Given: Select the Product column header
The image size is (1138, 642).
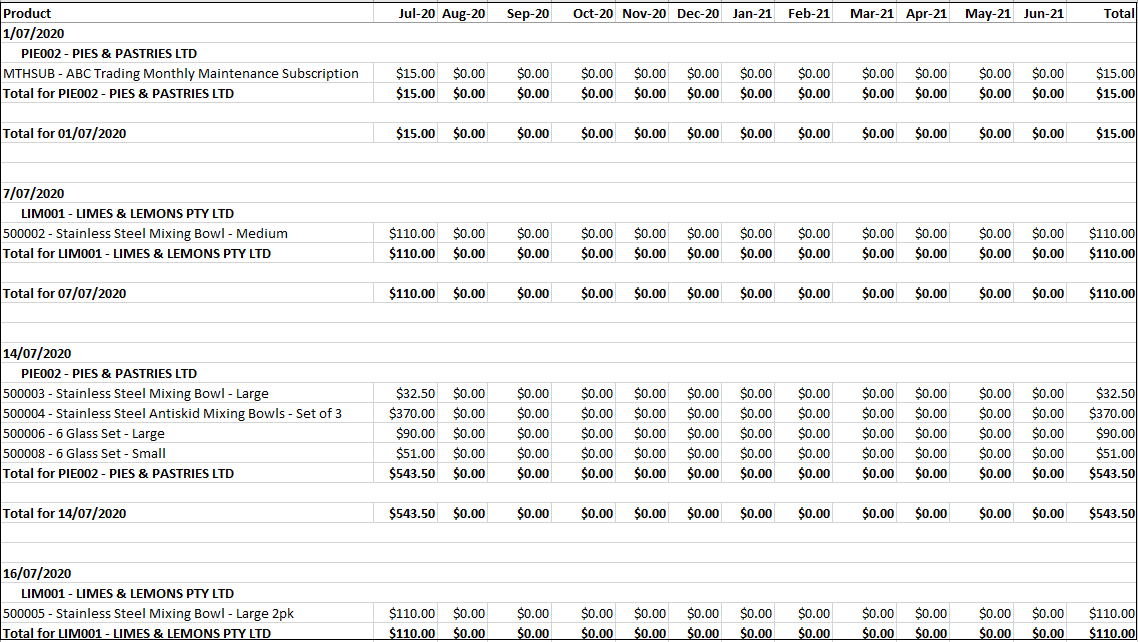Looking at the screenshot, I should tap(28, 13).
